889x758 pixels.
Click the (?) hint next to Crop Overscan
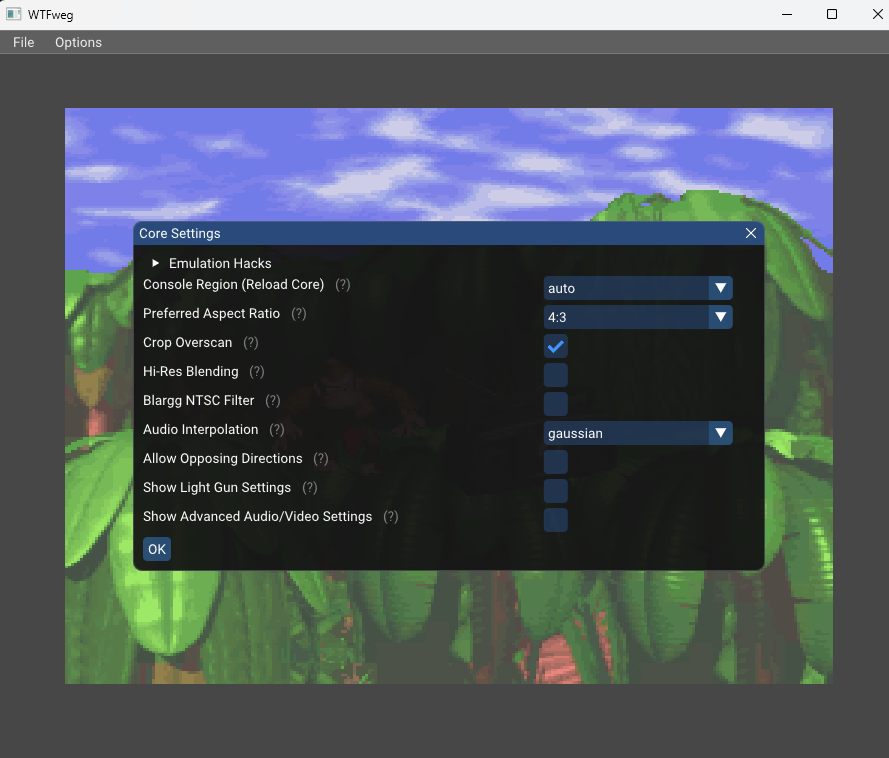coord(251,343)
